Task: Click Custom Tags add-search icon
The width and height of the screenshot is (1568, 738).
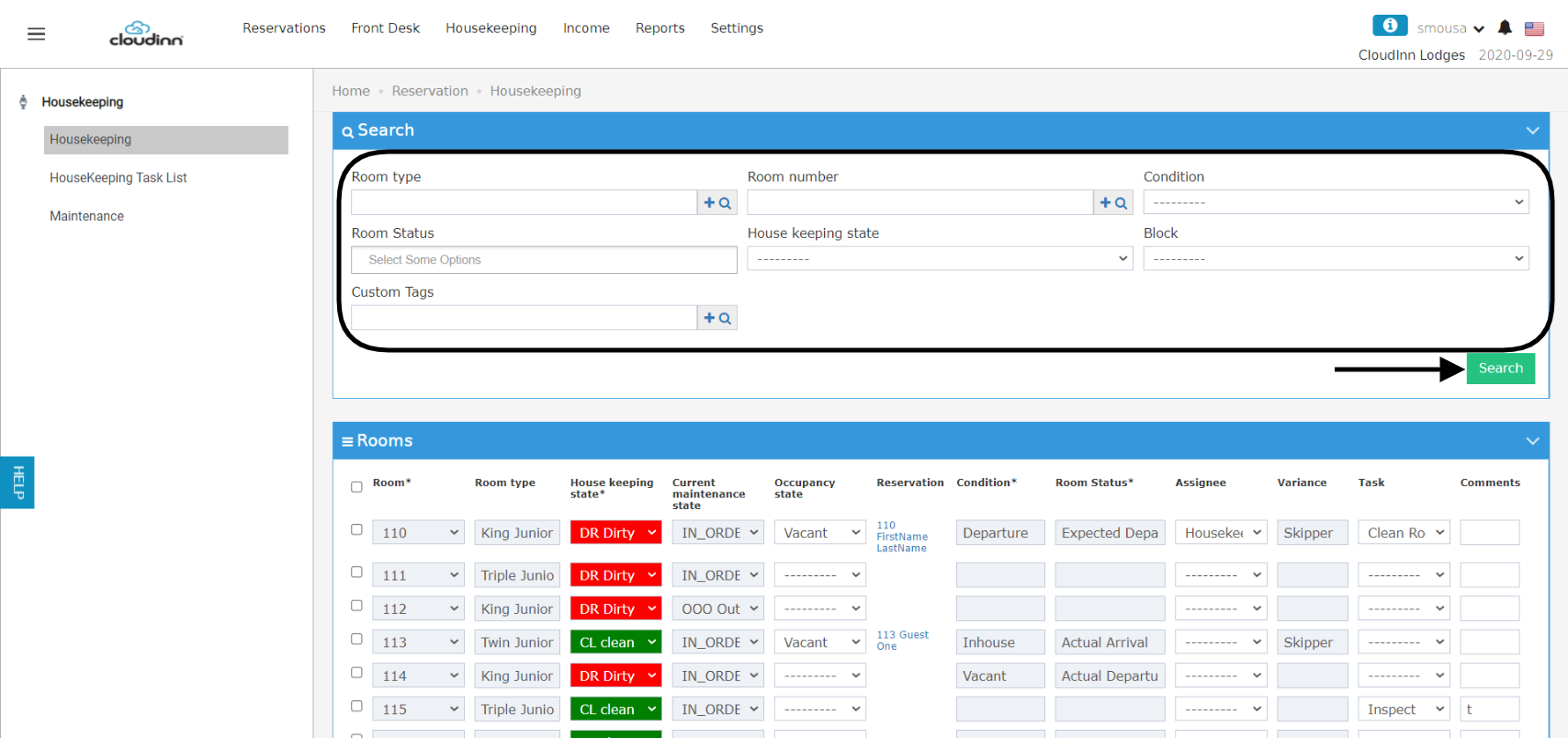Action: [717, 318]
